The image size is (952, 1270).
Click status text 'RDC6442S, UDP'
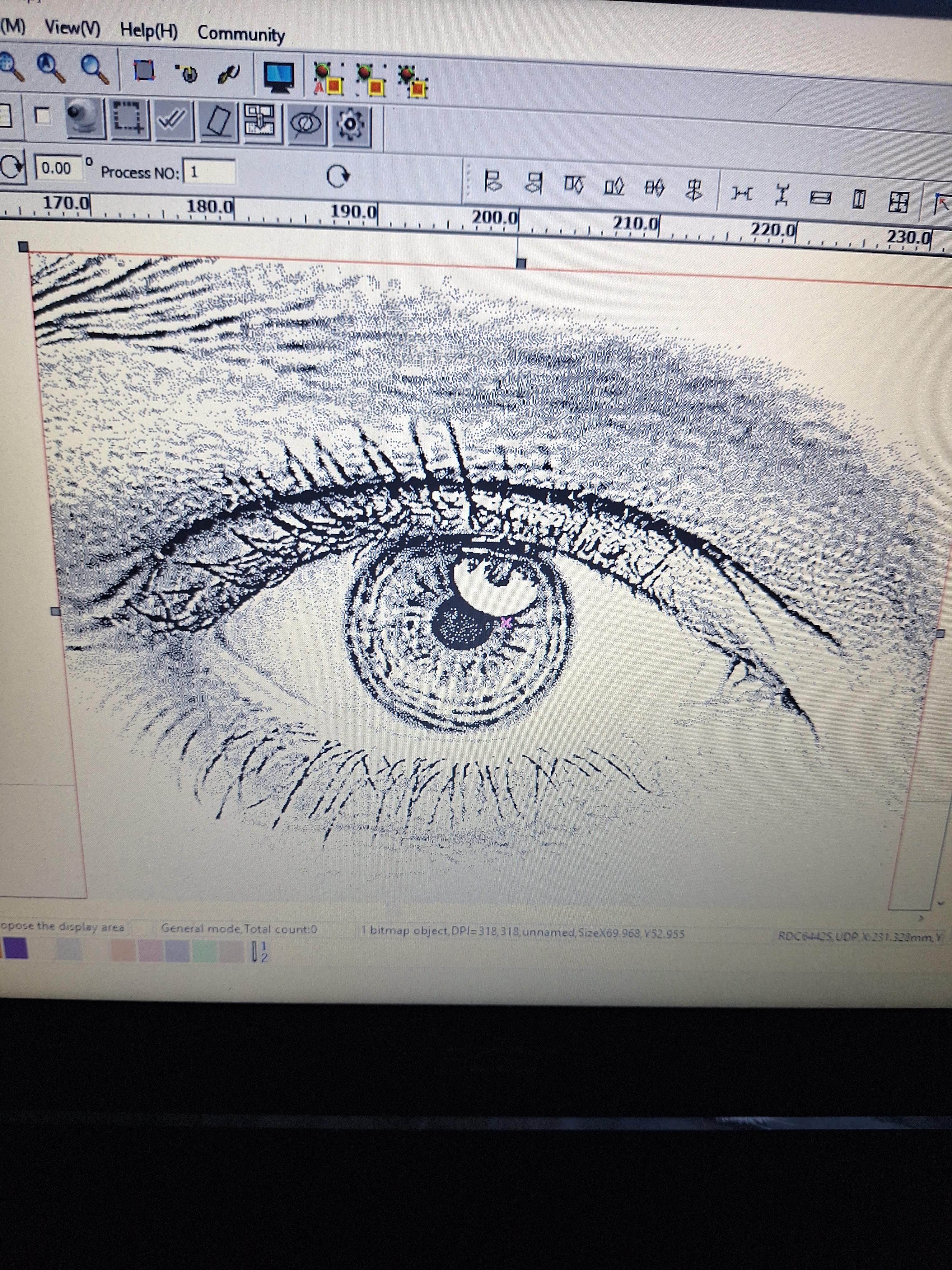(x=818, y=936)
